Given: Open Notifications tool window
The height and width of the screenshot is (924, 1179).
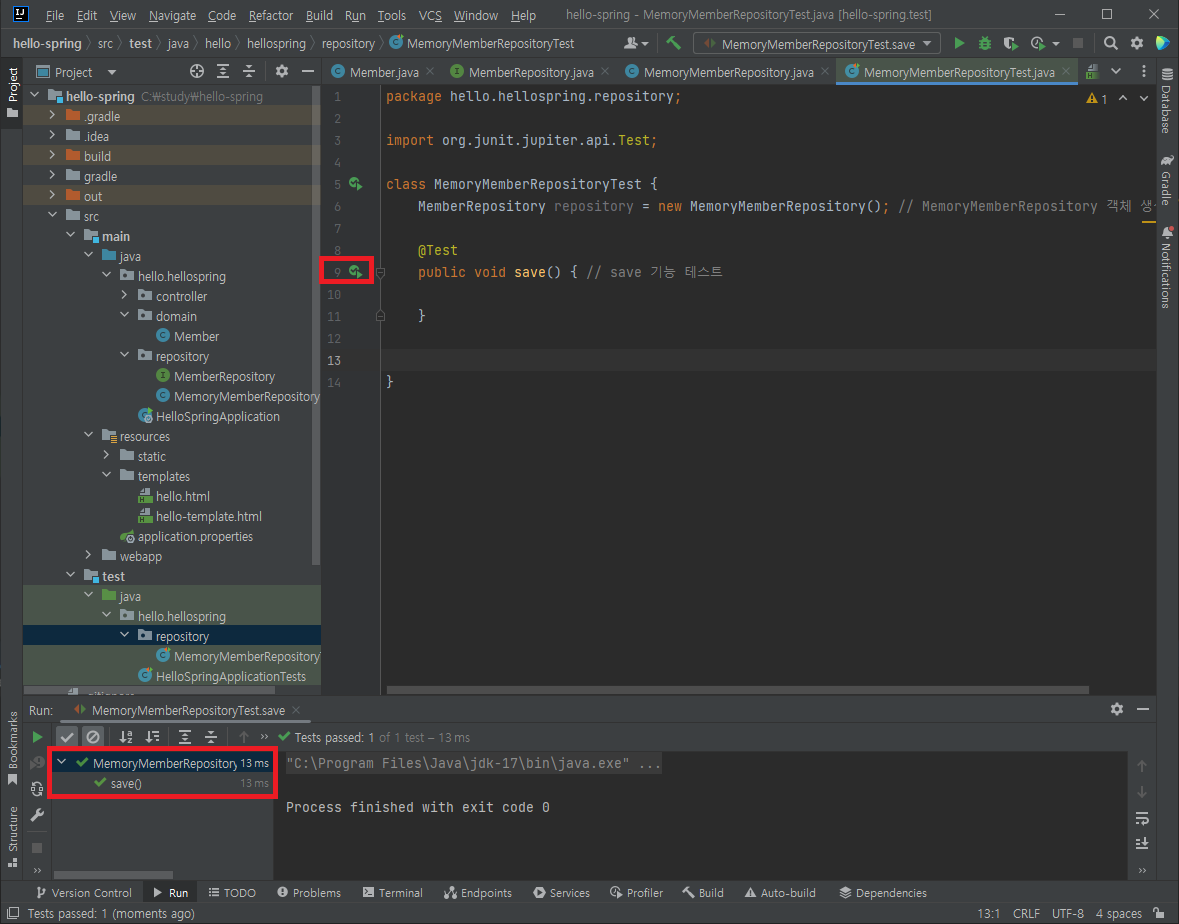Looking at the screenshot, I should coord(1166,268).
